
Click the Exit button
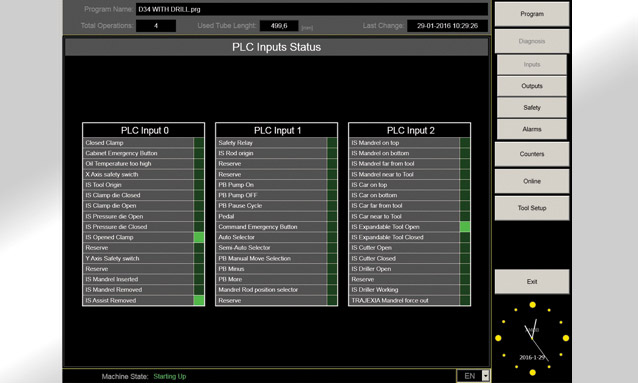click(x=532, y=281)
